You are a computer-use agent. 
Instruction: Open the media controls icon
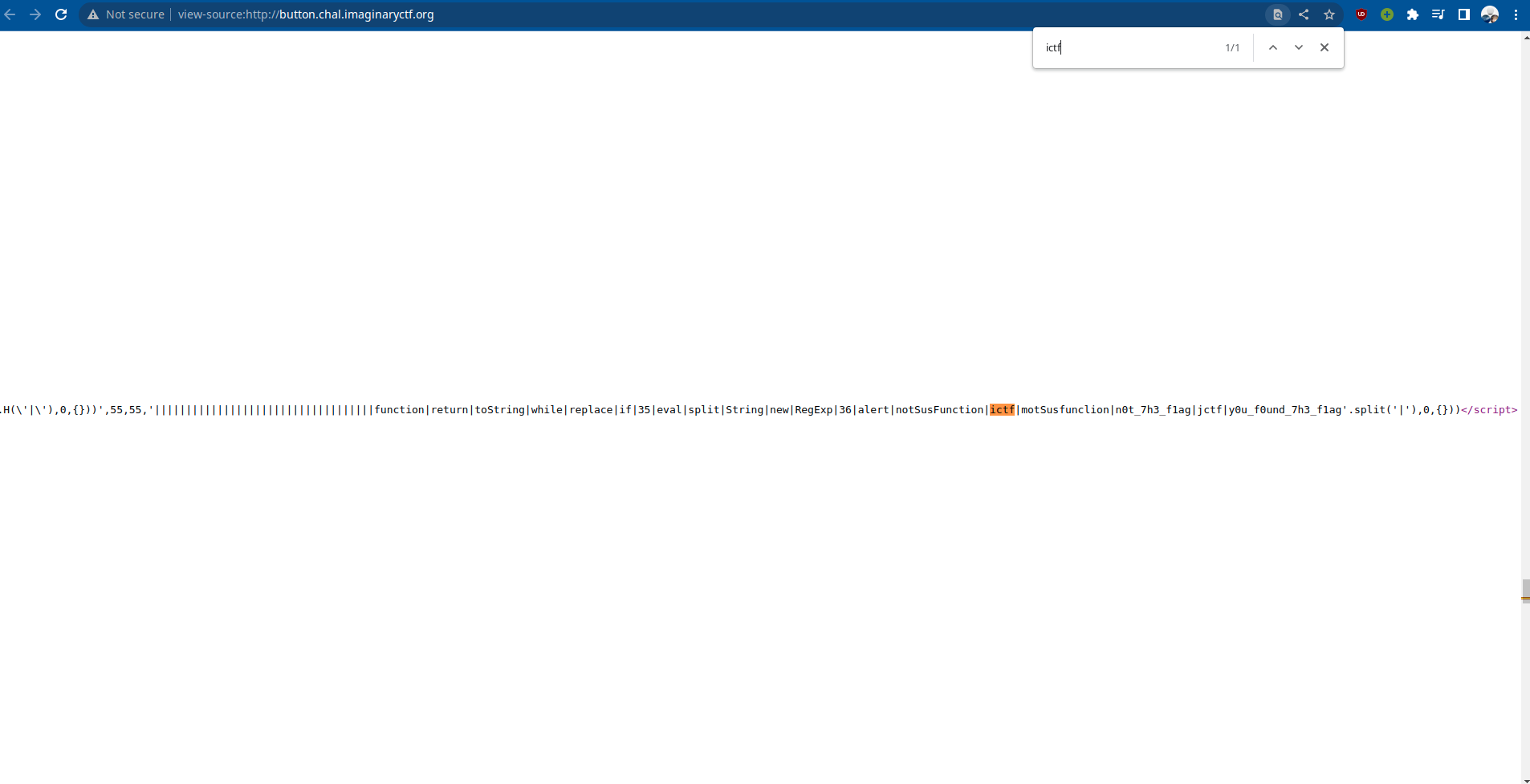tap(1438, 14)
